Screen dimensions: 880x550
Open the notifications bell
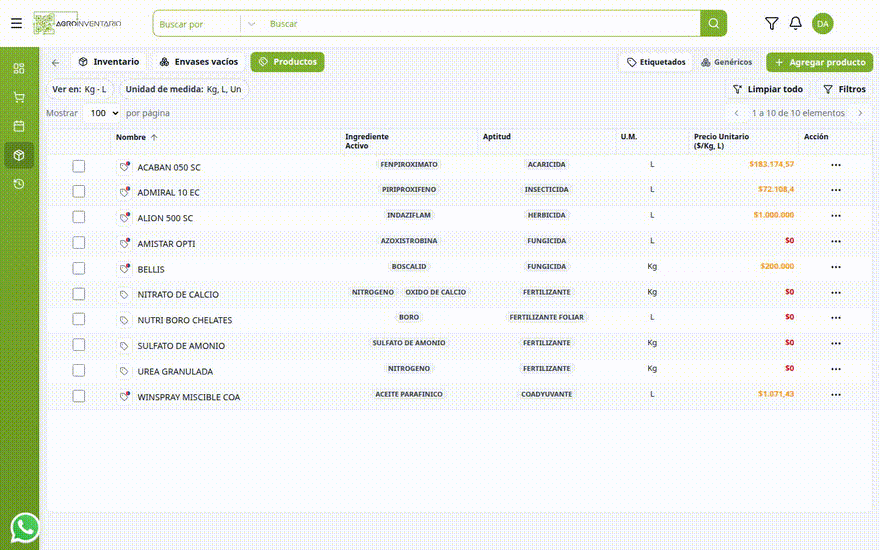tap(795, 24)
